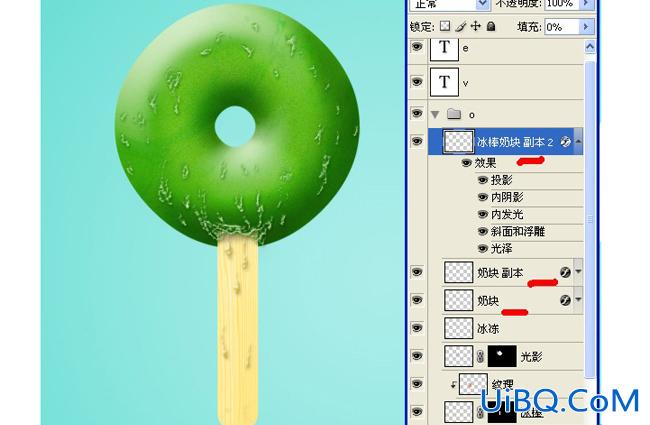The height and width of the screenshot is (425, 650).
Task: Click the 奶块 副本 layer name
Action: coord(500,273)
